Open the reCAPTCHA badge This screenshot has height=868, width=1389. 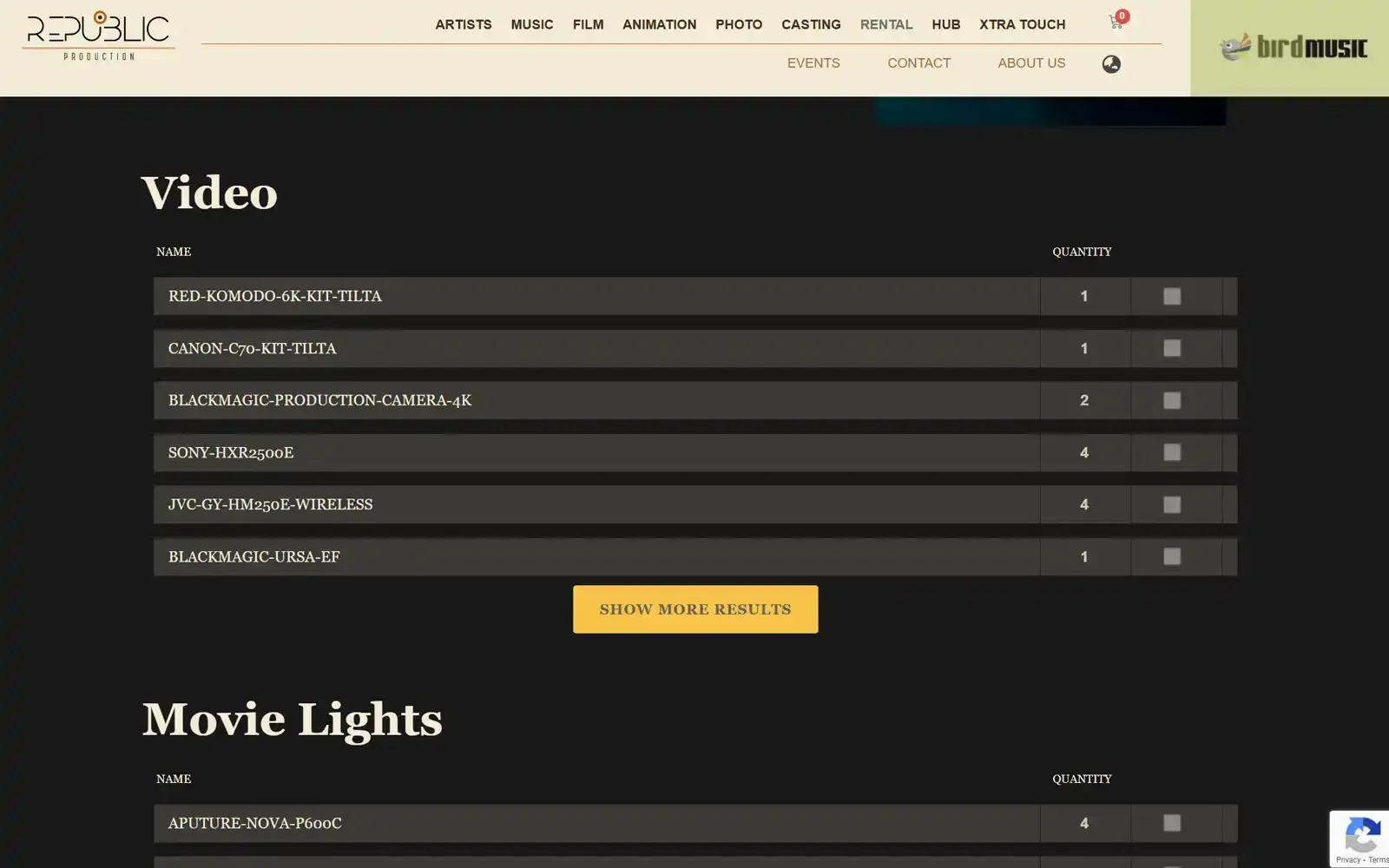click(1359, 838)
